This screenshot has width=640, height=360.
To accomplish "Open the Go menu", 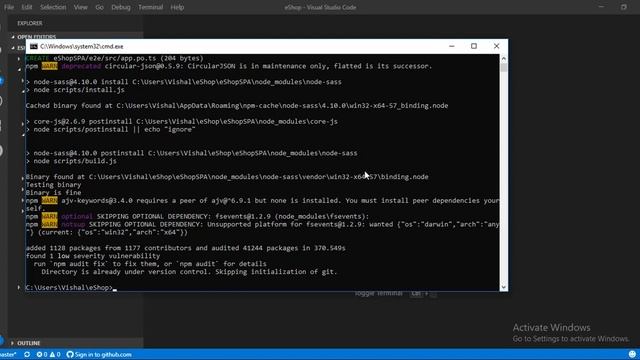I will [x=99, y=7].
